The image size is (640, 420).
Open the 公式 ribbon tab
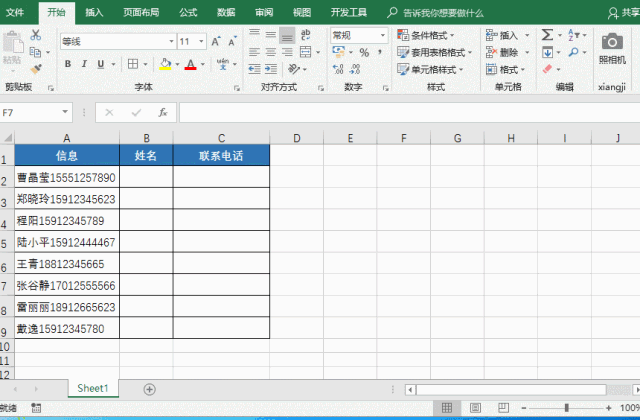click(188, 12)
